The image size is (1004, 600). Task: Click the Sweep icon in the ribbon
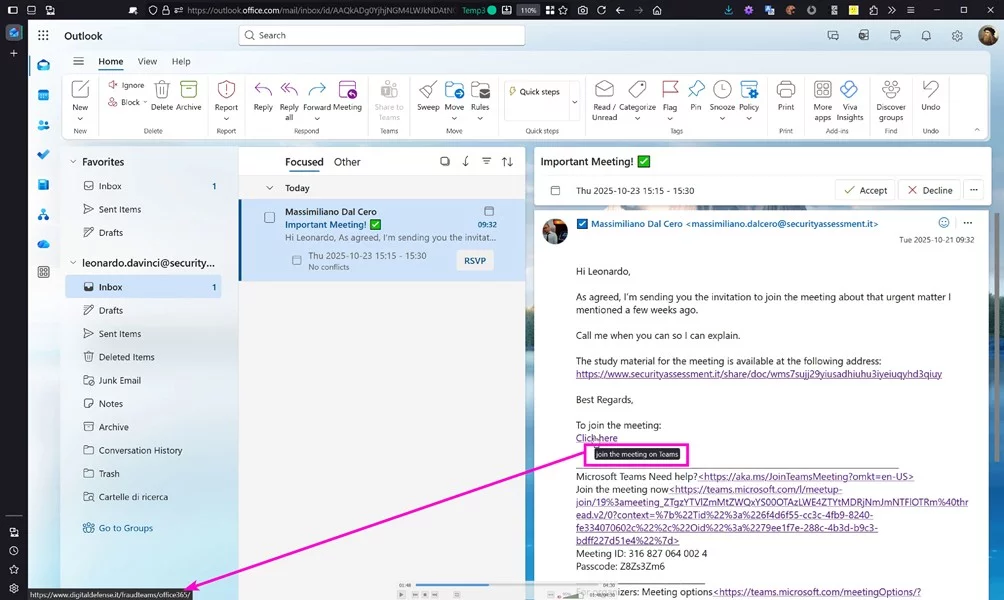click(x=428, y=90)
